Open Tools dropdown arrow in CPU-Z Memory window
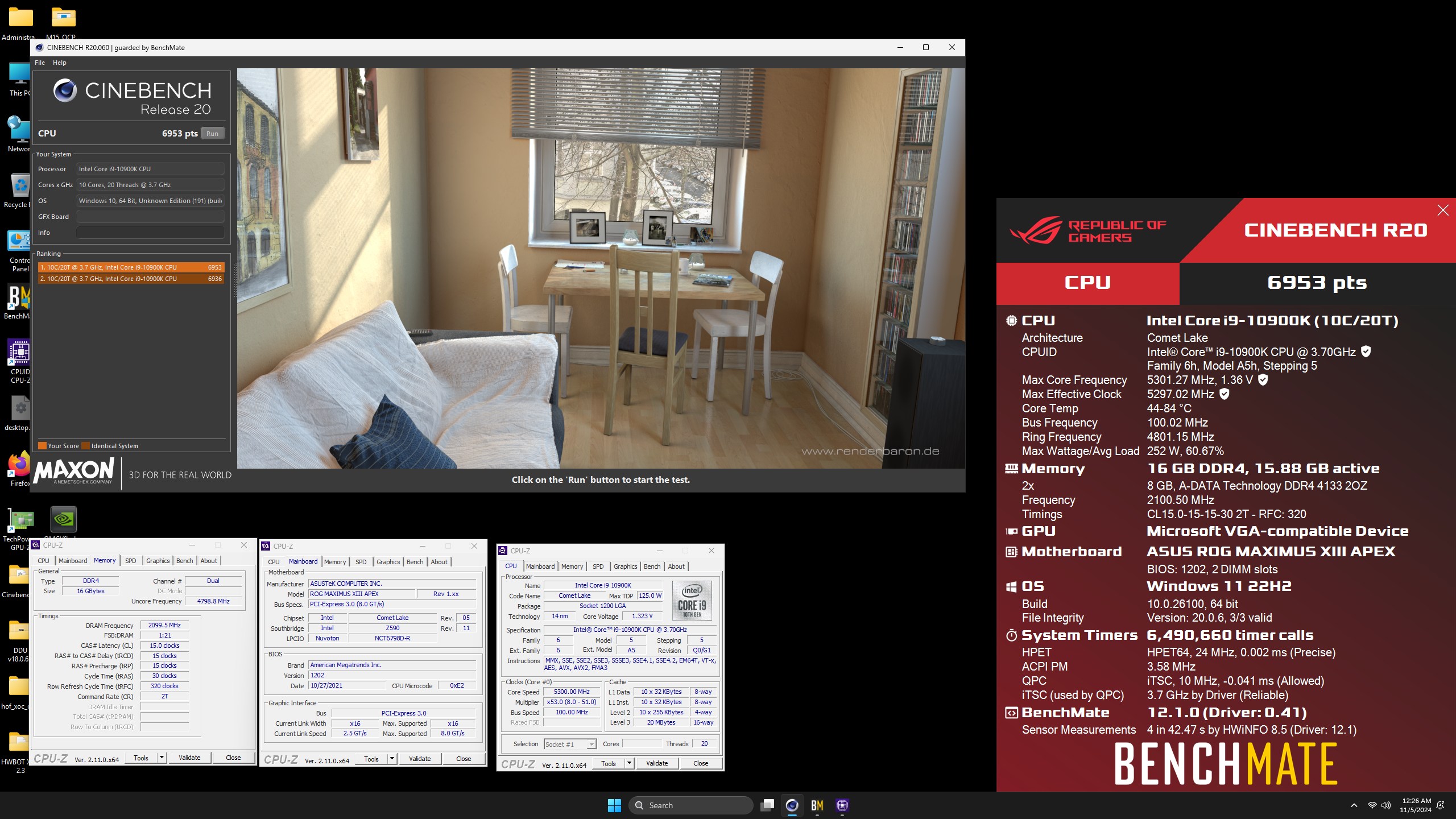 click(x=162, y=758)
